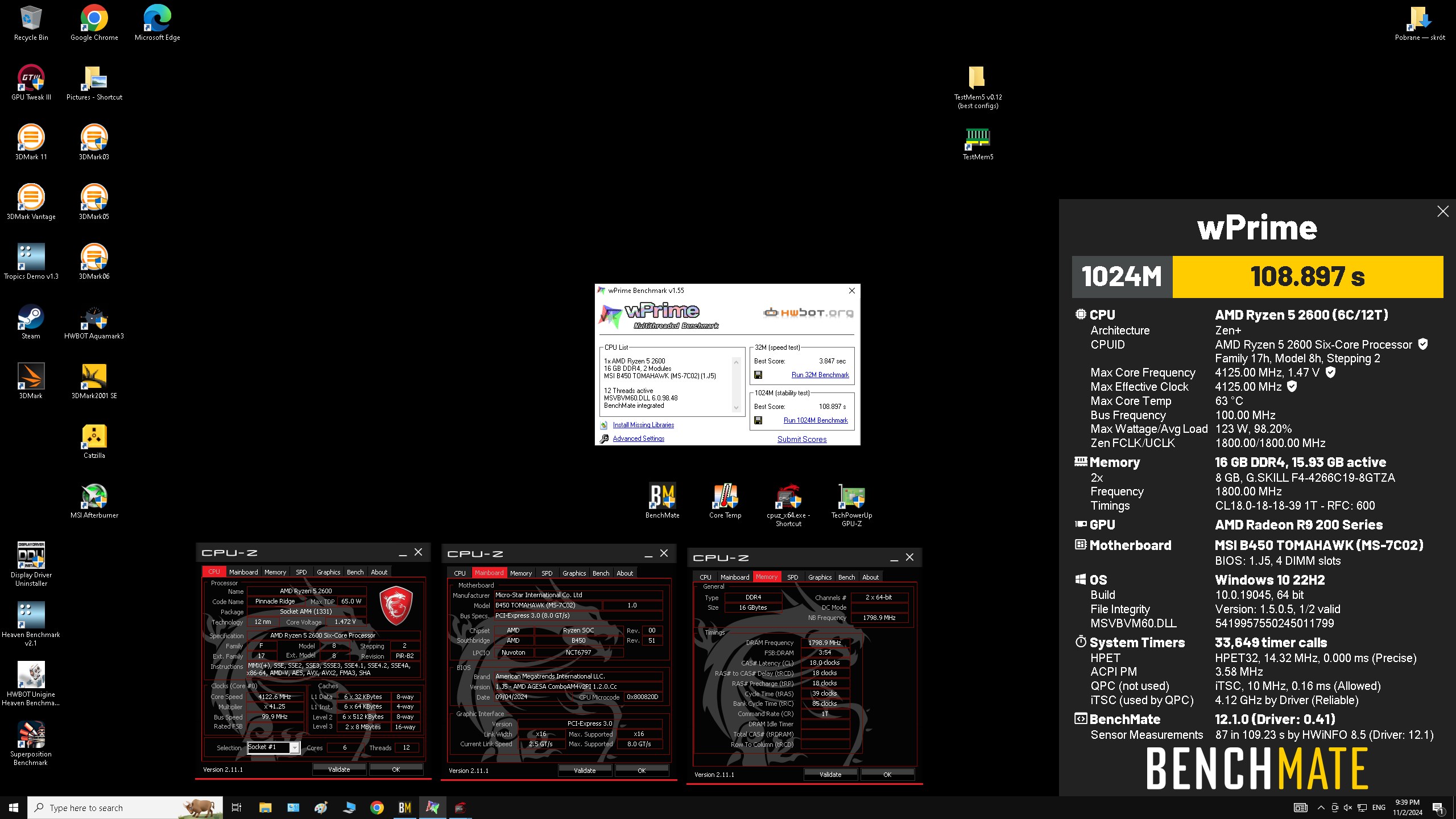Open the Windows Start menu
This screenshot has height=819, width=1456.
coord(14,808)
